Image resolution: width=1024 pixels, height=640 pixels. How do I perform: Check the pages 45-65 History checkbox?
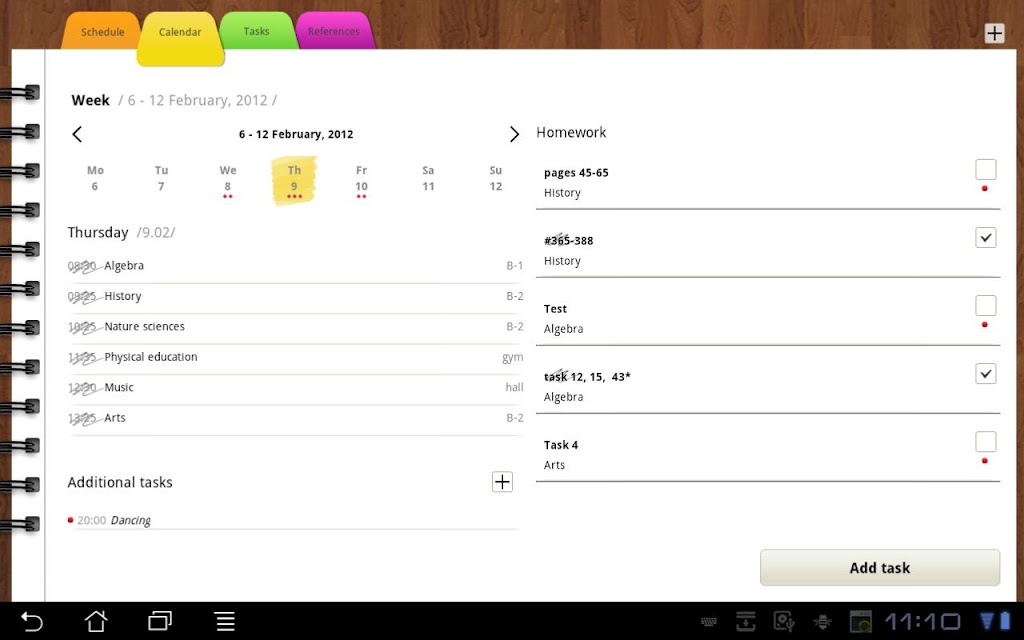tap(985, 169)
